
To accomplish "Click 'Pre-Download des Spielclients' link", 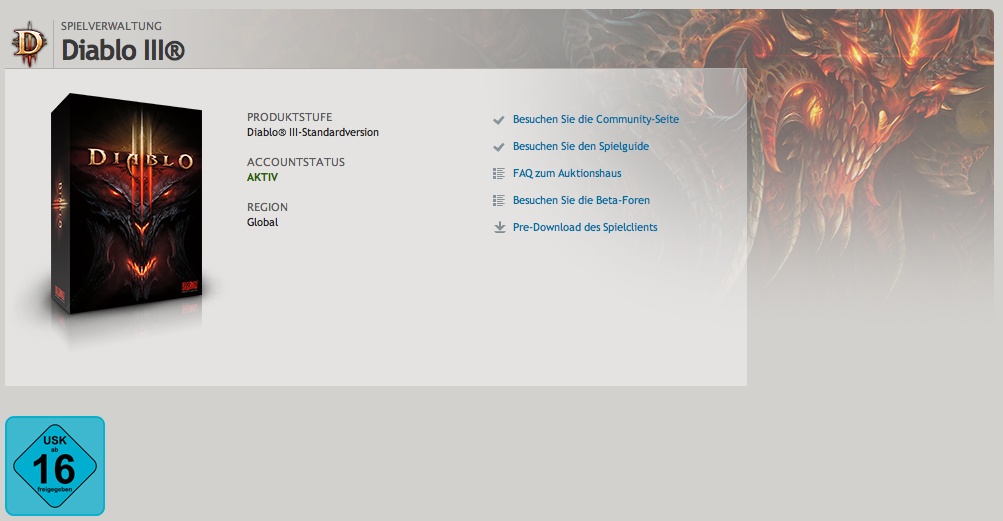I will tap(585, 227).
